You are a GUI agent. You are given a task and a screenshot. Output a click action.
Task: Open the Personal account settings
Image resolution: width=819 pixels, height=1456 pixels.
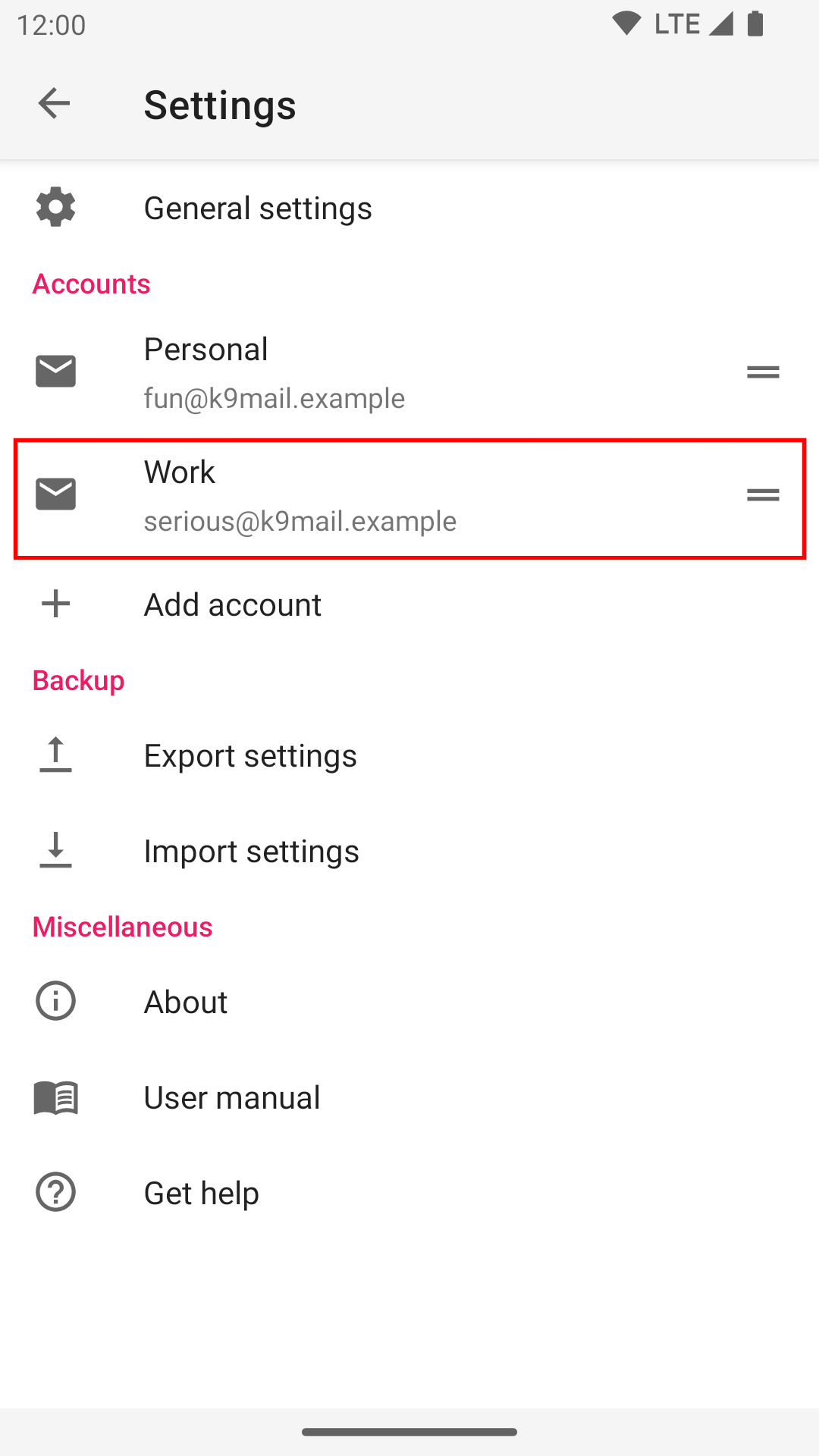[409, 372]
